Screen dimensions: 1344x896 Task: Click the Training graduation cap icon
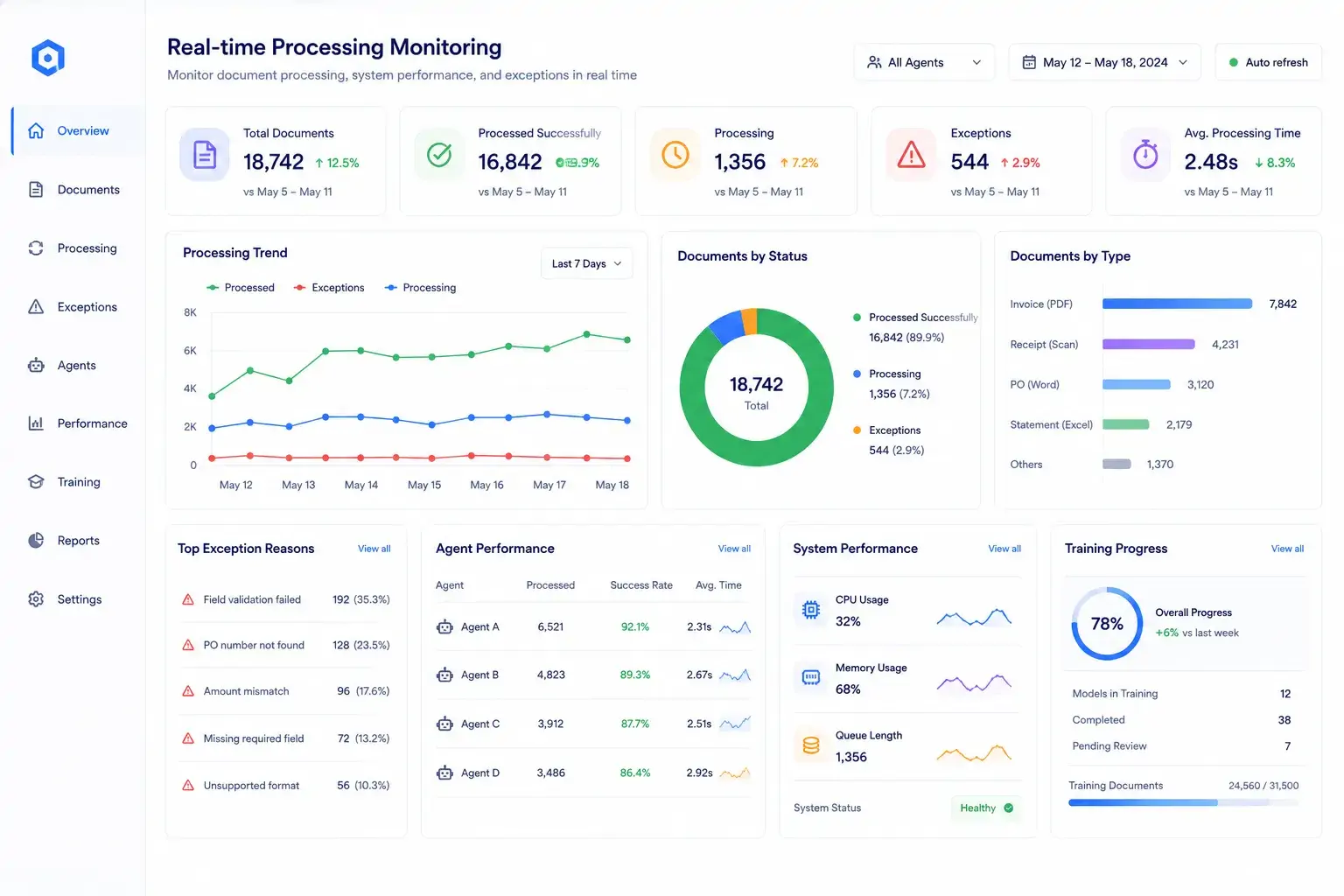click(36, 482)
